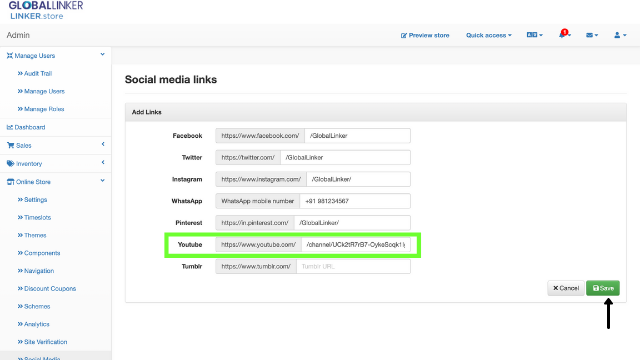Open Audit Trail in sidebar
Screen dimensions: 640x360
35,73
